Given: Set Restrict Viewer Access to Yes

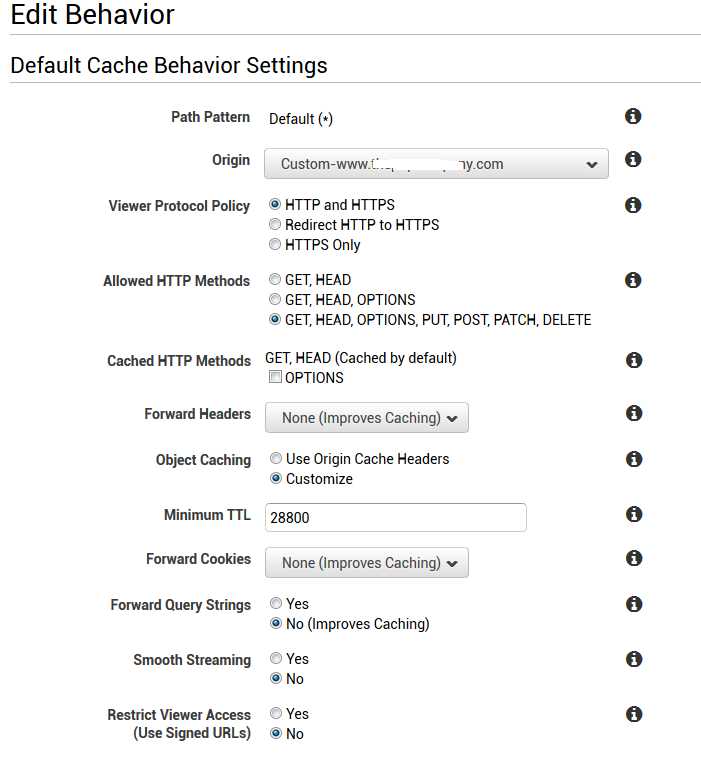Looking at the screenshot, I should tap(275, 714).
